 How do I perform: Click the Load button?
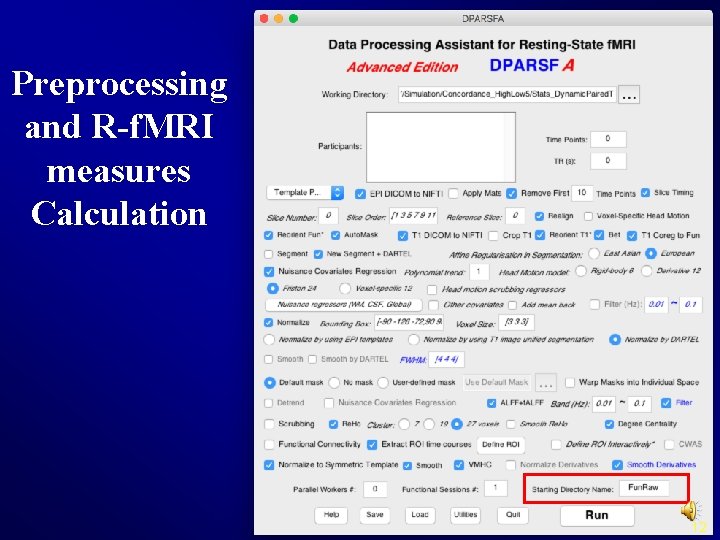[x=420, y=515]
